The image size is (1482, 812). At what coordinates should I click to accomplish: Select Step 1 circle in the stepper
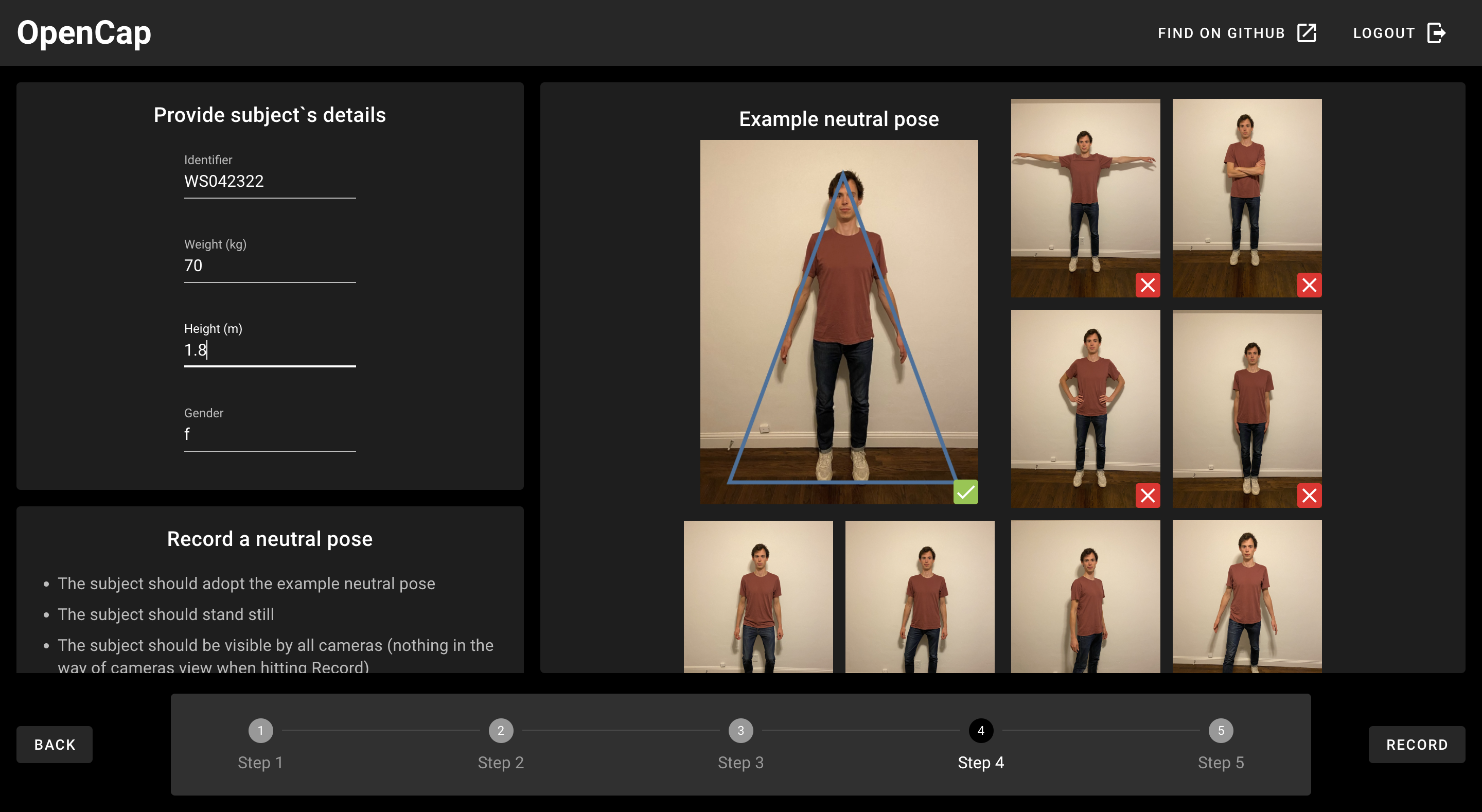click(x=260, y=730)
